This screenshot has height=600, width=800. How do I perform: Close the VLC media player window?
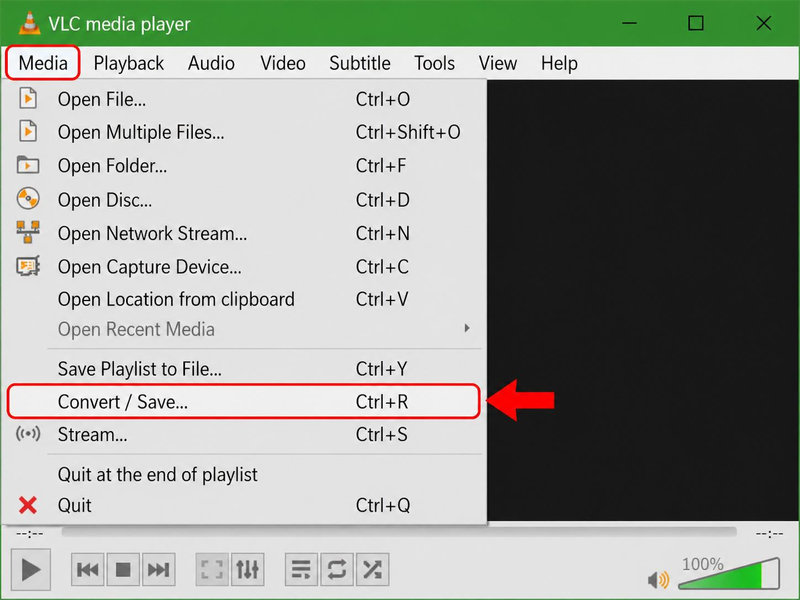(x=764, y=23)
